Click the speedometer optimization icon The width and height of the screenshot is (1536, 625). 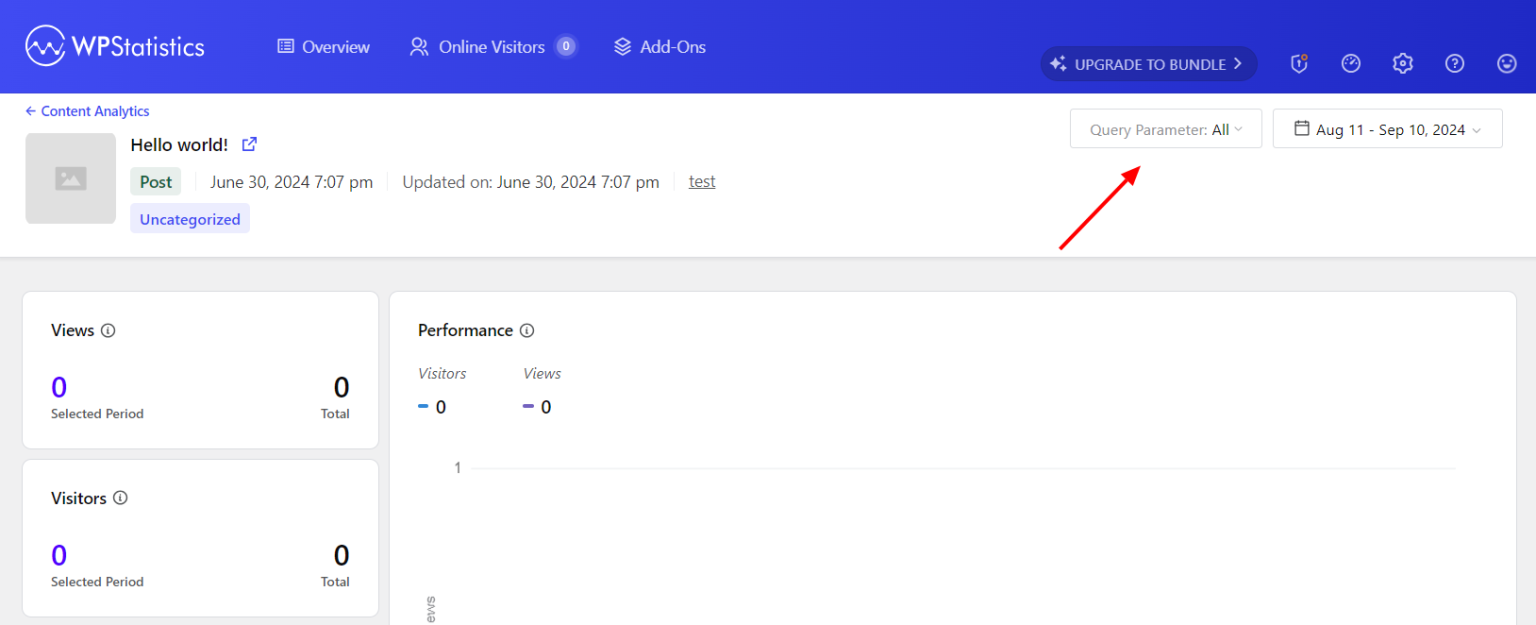coord(1350,62)
